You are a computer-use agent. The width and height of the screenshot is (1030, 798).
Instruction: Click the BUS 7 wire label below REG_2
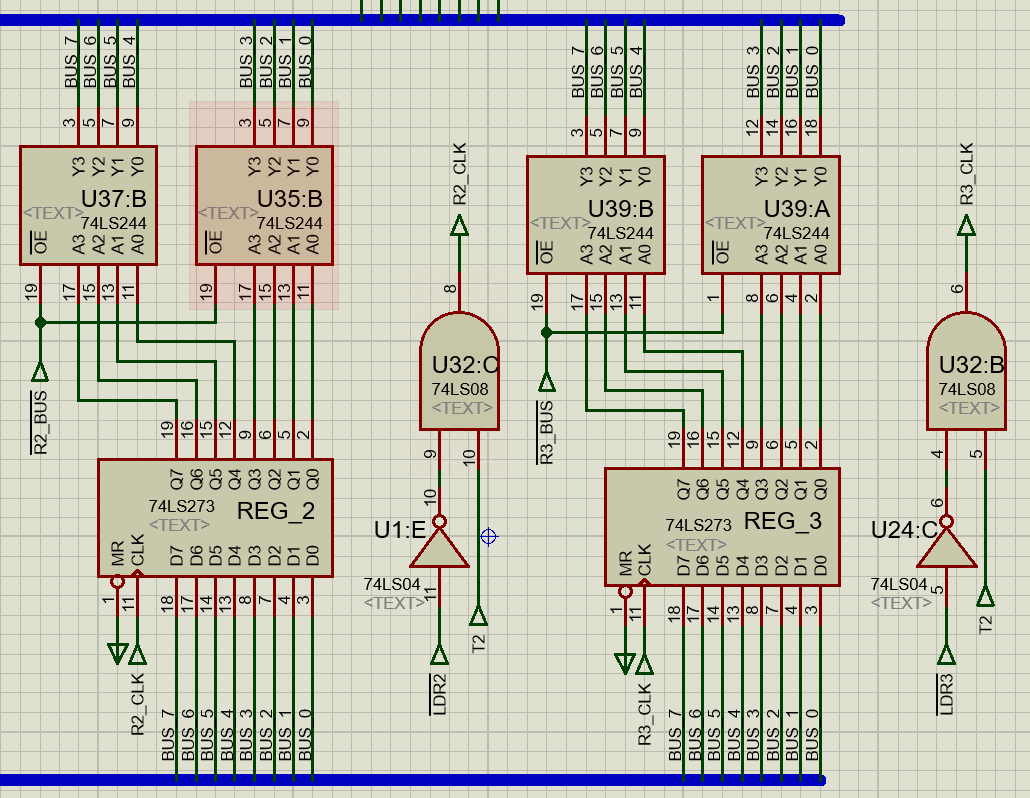(168, 735)
